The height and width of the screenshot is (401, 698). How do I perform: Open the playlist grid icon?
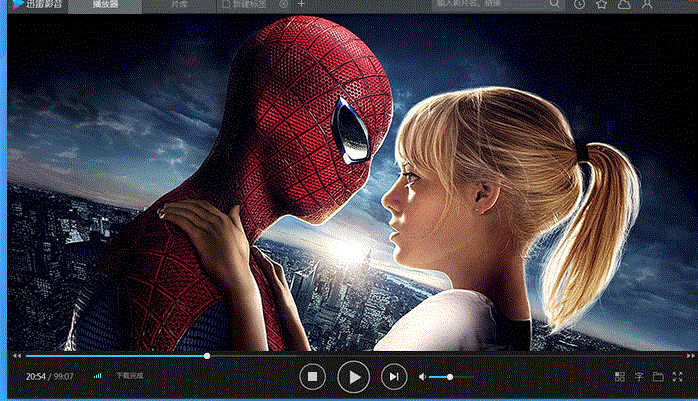pyautogui.click(x=620, y=377)
